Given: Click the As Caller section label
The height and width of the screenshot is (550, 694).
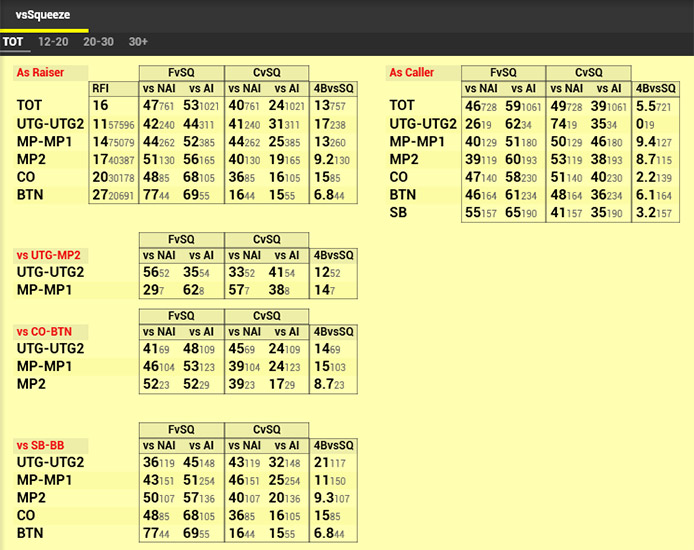Looking at the screenshot, I should (411, 73).
